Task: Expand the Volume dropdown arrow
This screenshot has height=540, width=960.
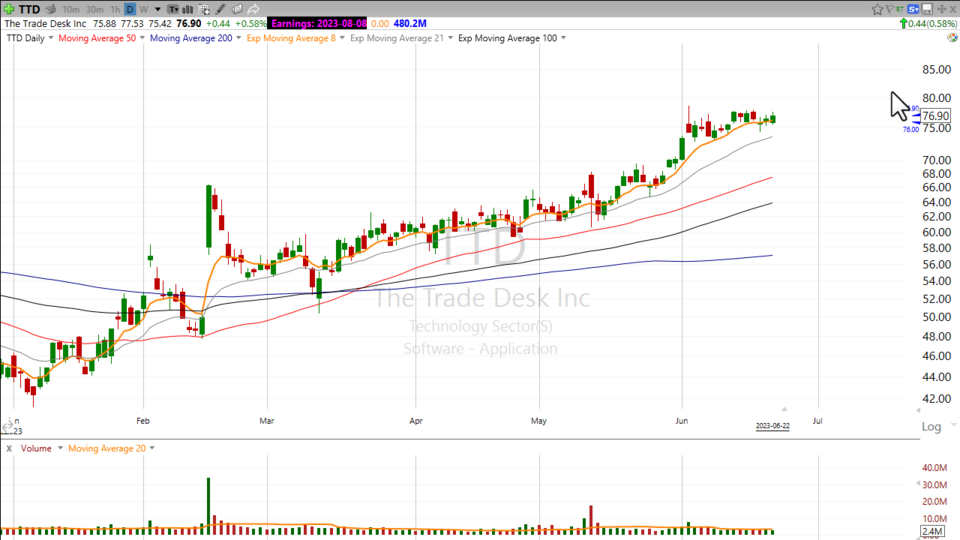Action: click(60, 448)
